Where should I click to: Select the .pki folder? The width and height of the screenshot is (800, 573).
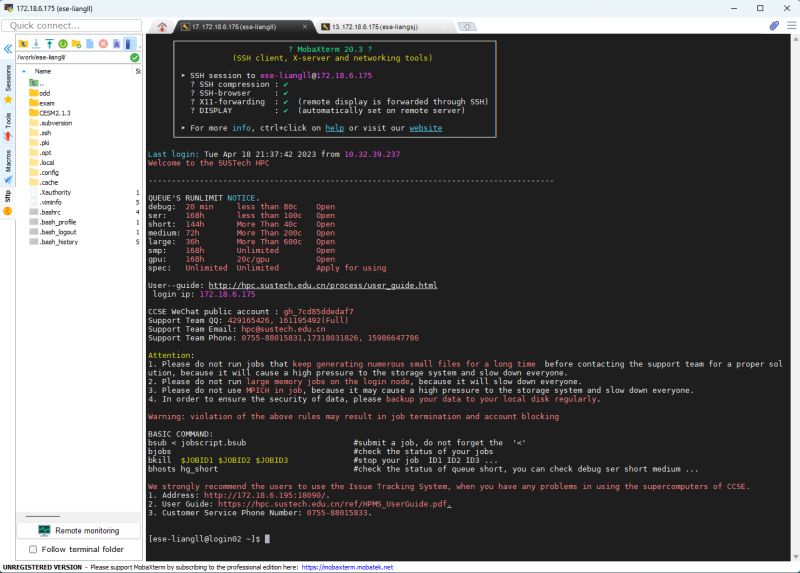click(40, 143)
